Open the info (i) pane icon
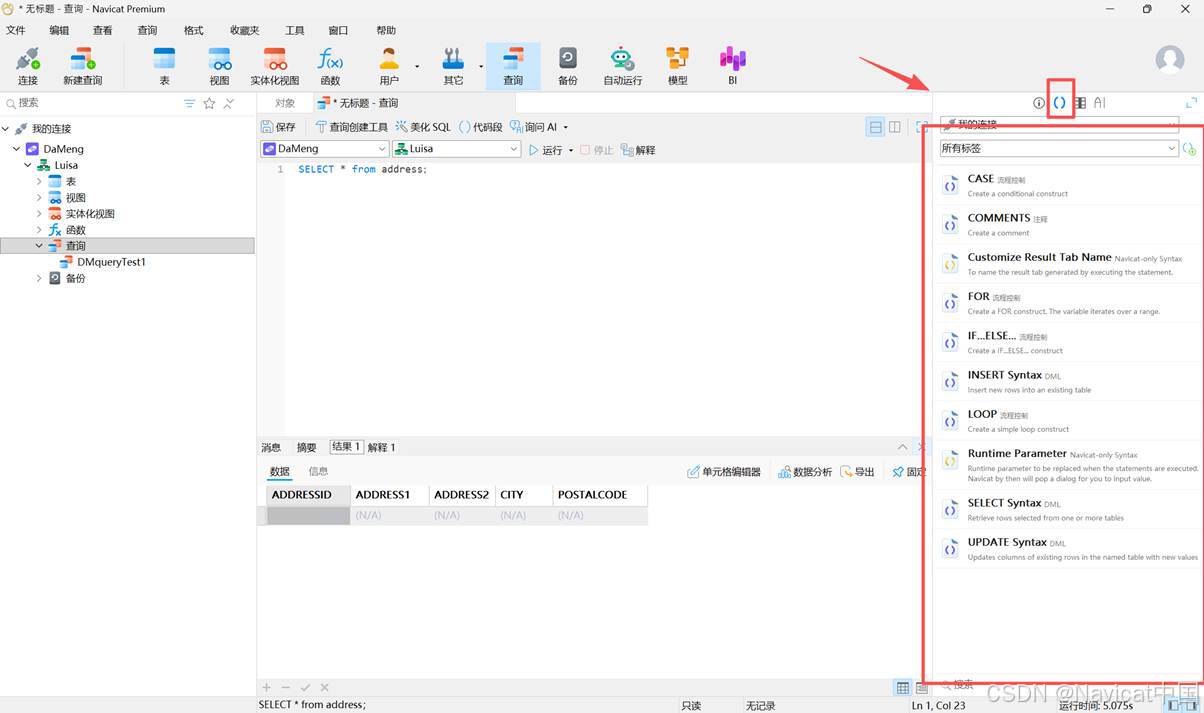Viewport: 1204px width, 713px height. coord(1039,103)
